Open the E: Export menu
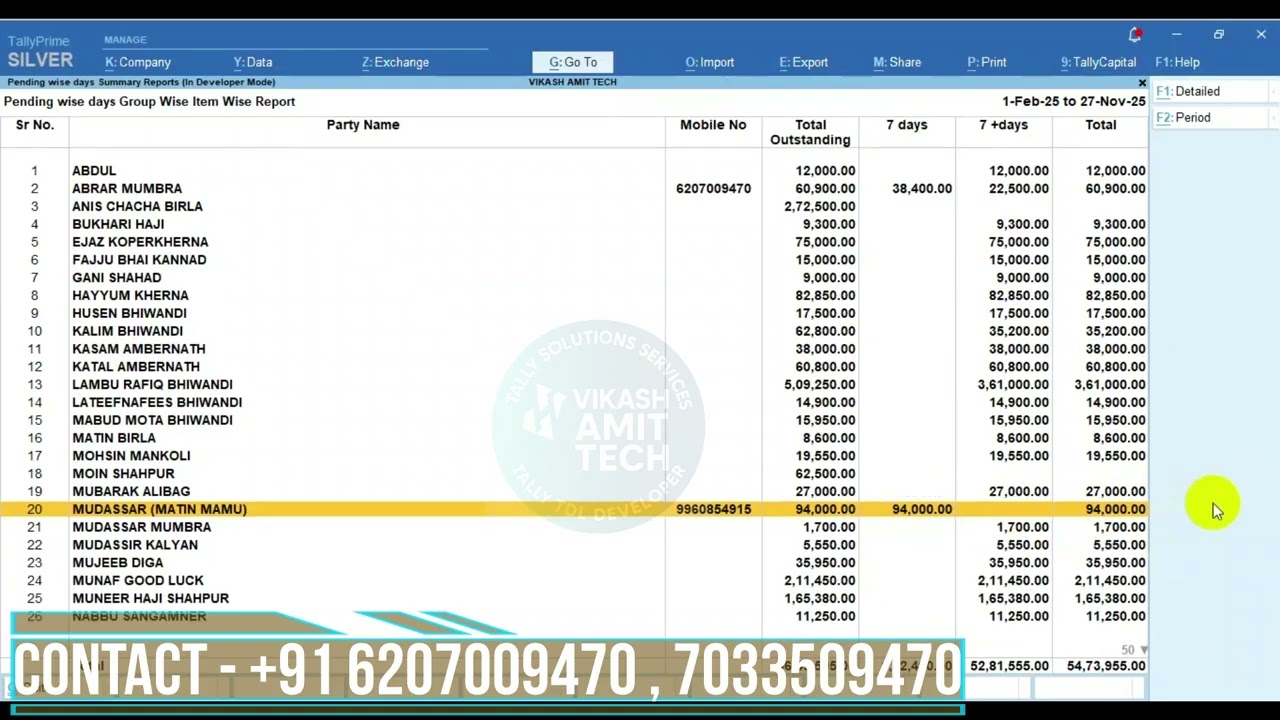The width and height of the screenshot is (1280, 720). pos(804,62)
